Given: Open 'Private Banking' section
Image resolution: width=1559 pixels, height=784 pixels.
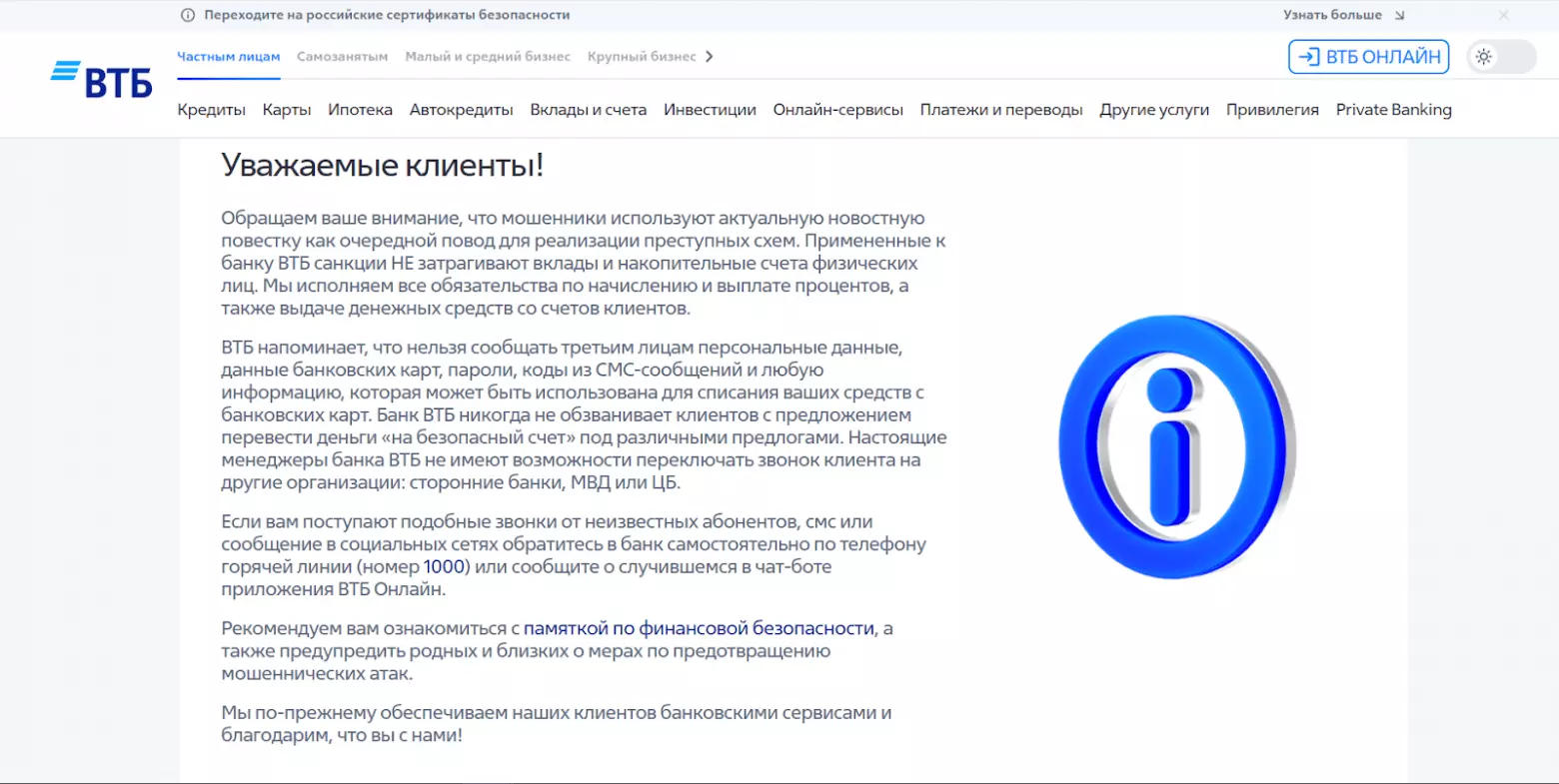Looking at the screenshot, I should 1393,110.
